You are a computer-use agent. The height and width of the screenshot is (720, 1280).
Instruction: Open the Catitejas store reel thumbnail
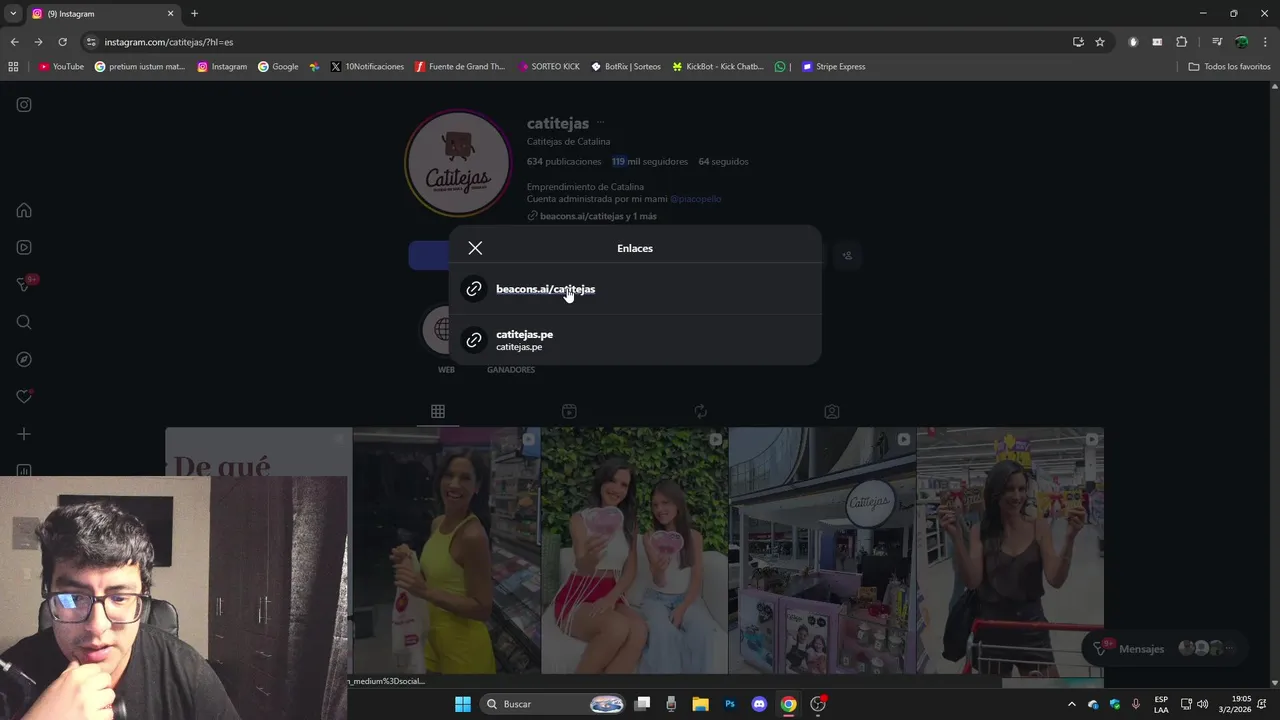pyautogui.click(x=822, y=551)
